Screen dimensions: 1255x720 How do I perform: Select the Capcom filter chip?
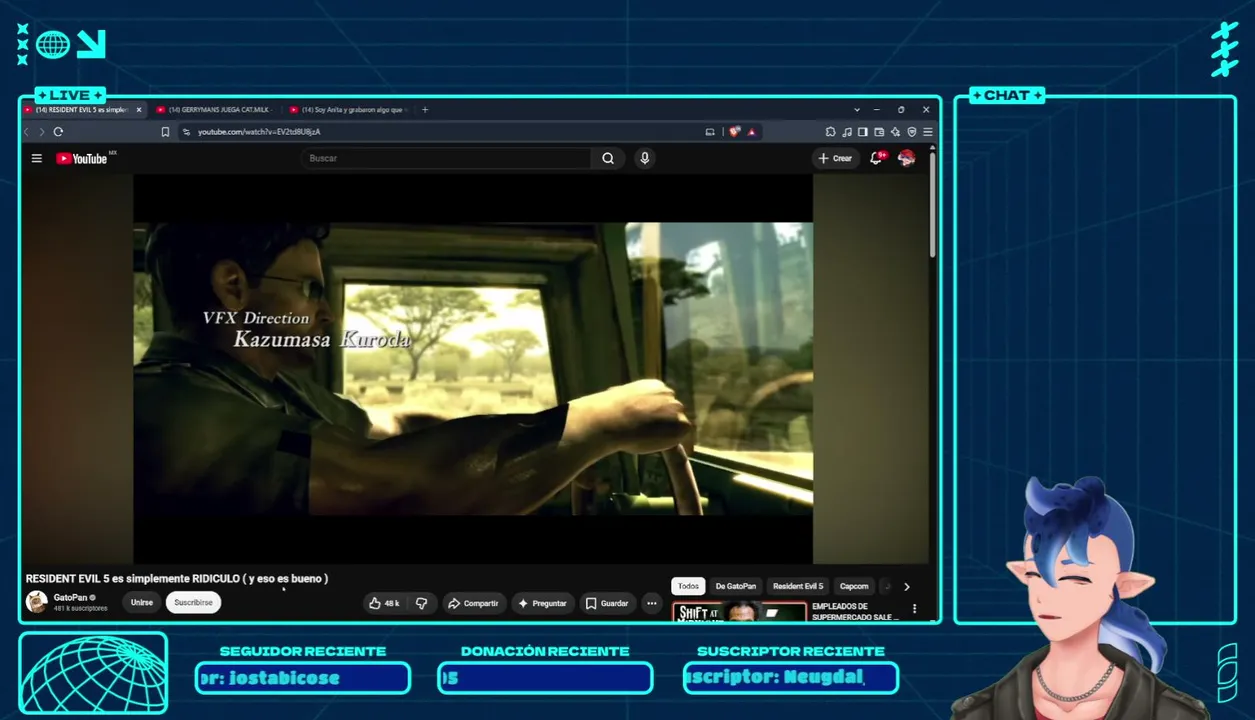[x=854, y=586]
